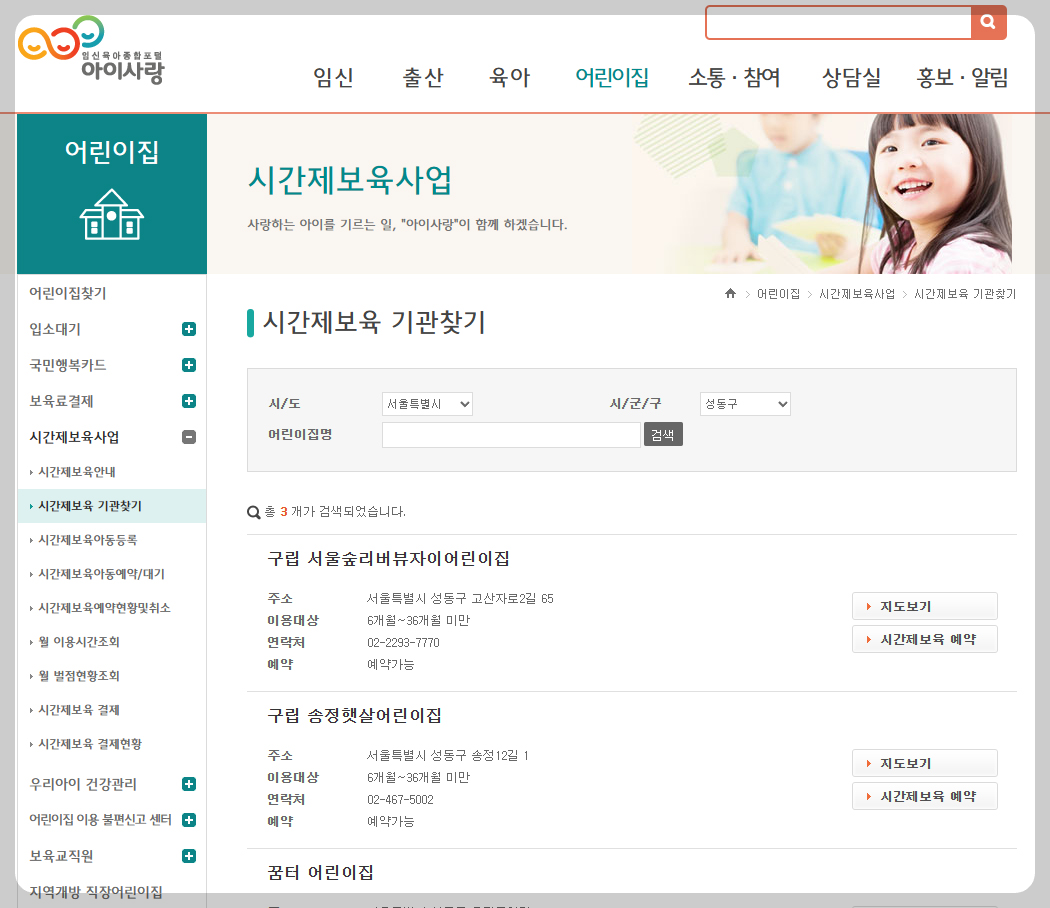Open the 상담실 top menu

tap(851, 78)
